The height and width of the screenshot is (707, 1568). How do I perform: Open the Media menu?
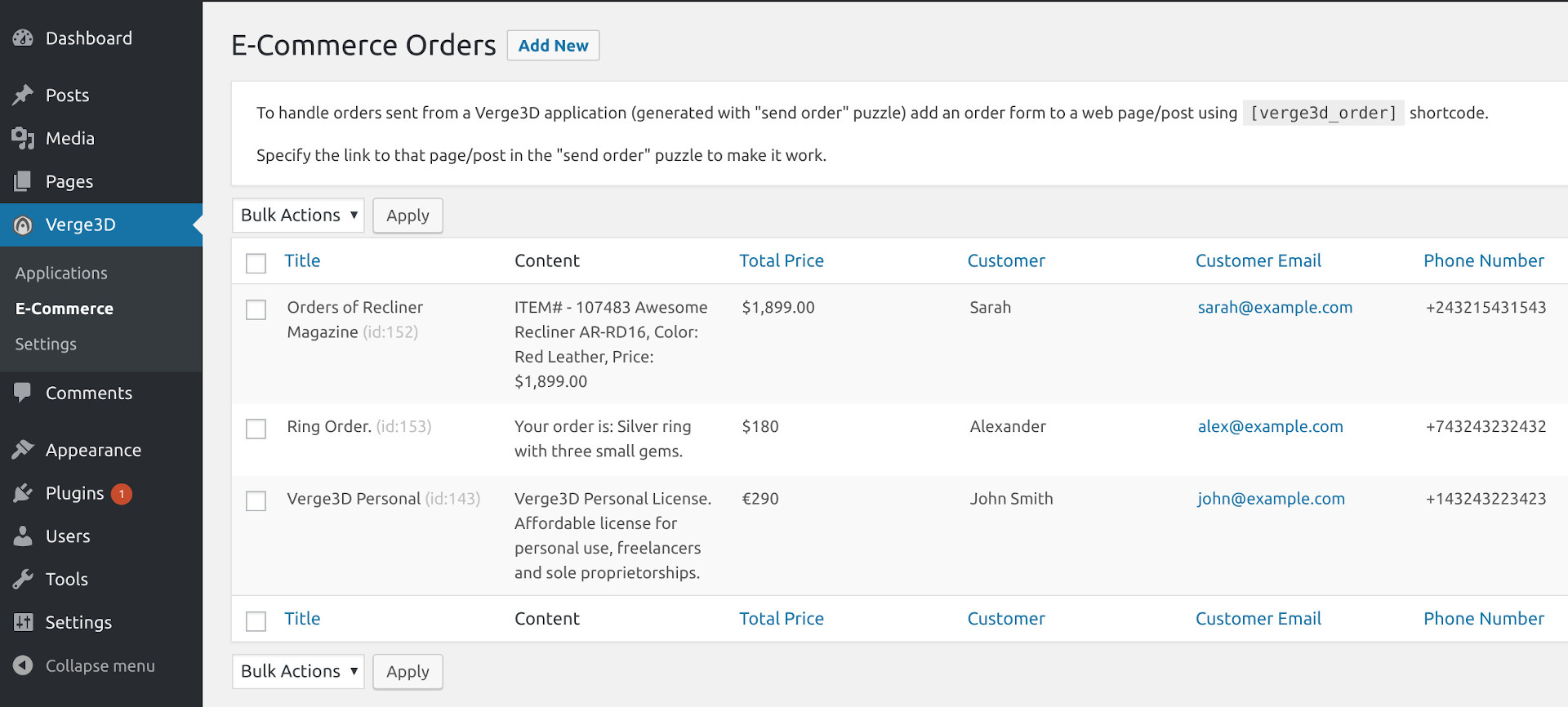tap(69, 139)
